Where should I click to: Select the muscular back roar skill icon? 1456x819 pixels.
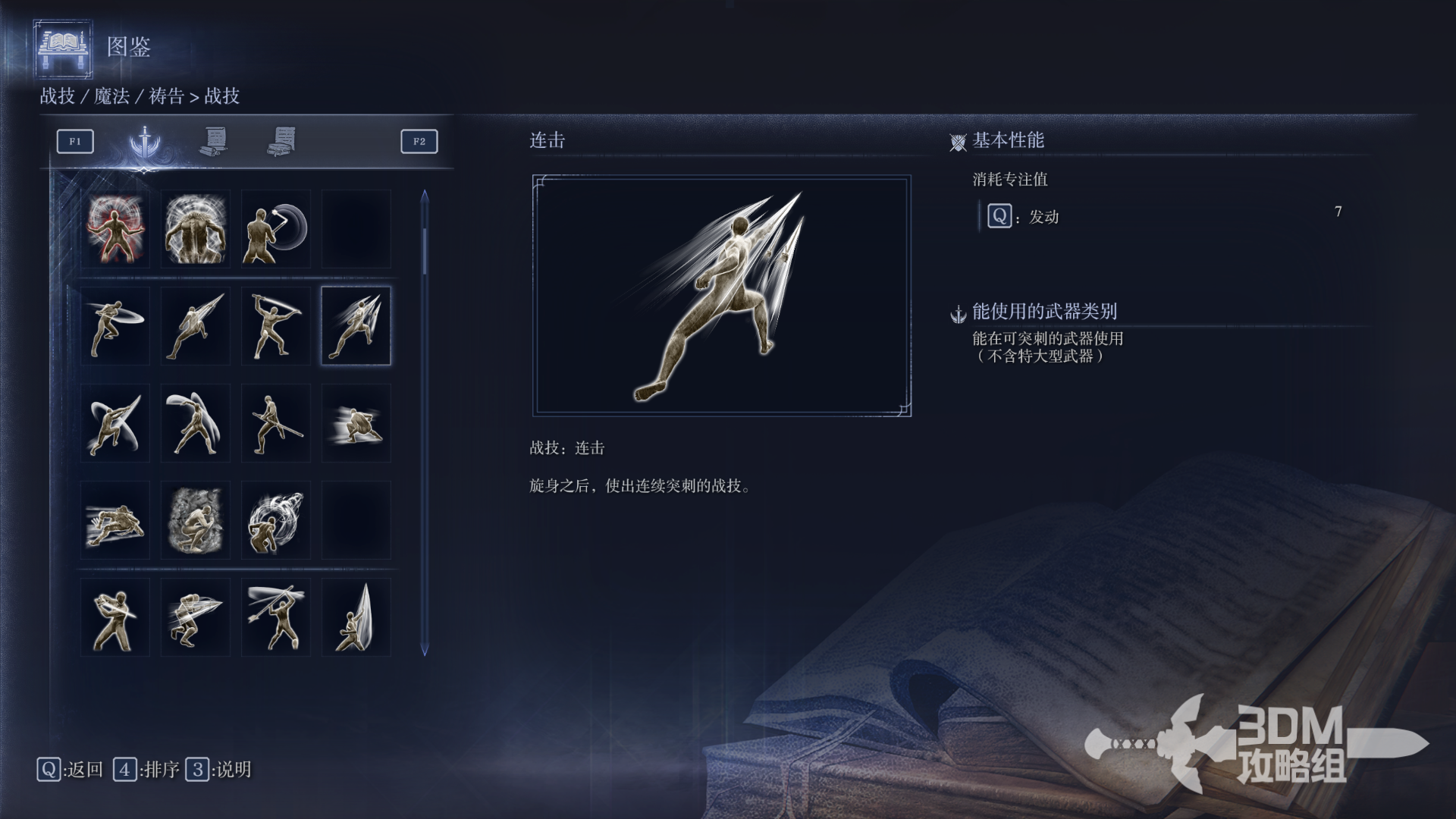pos(196,229)
